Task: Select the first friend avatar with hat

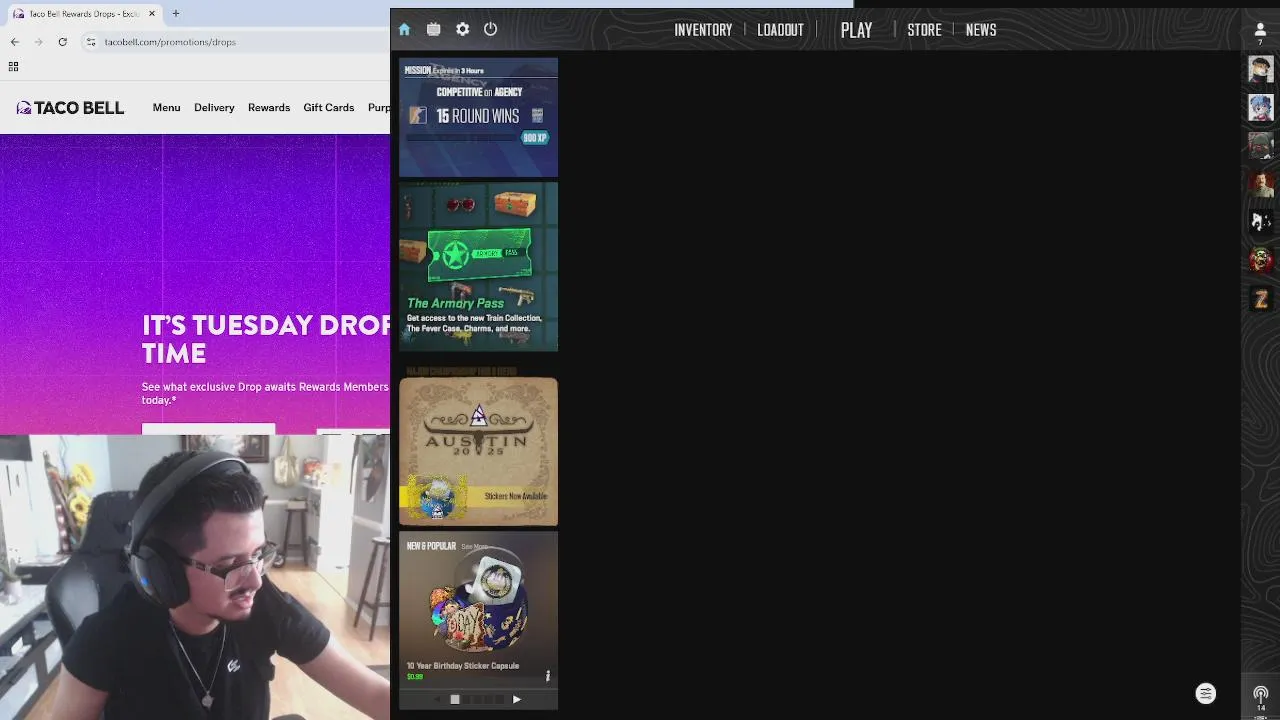Action: [1260, 69]
